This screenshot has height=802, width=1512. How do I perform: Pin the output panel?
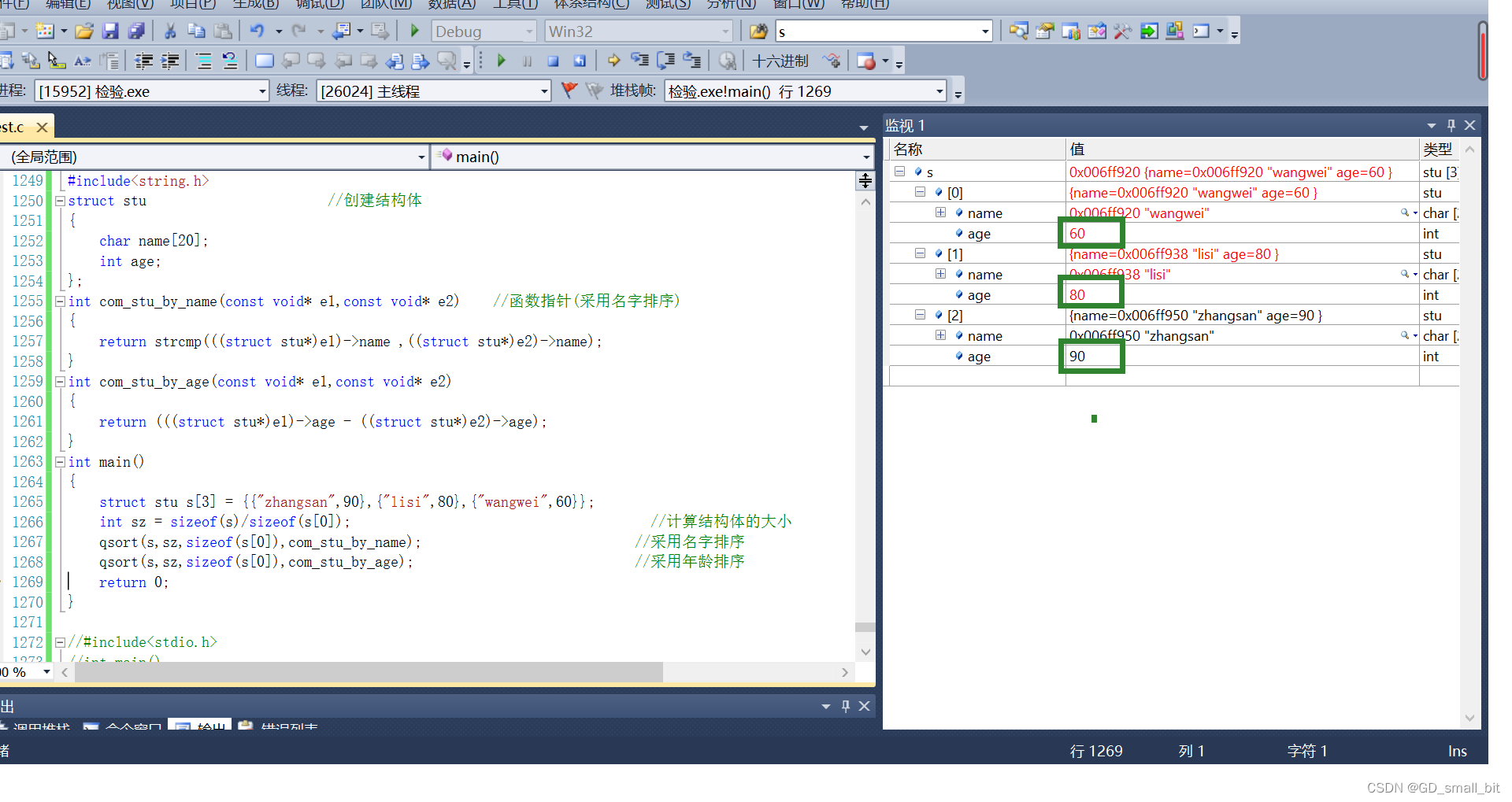tap(846, 706)
